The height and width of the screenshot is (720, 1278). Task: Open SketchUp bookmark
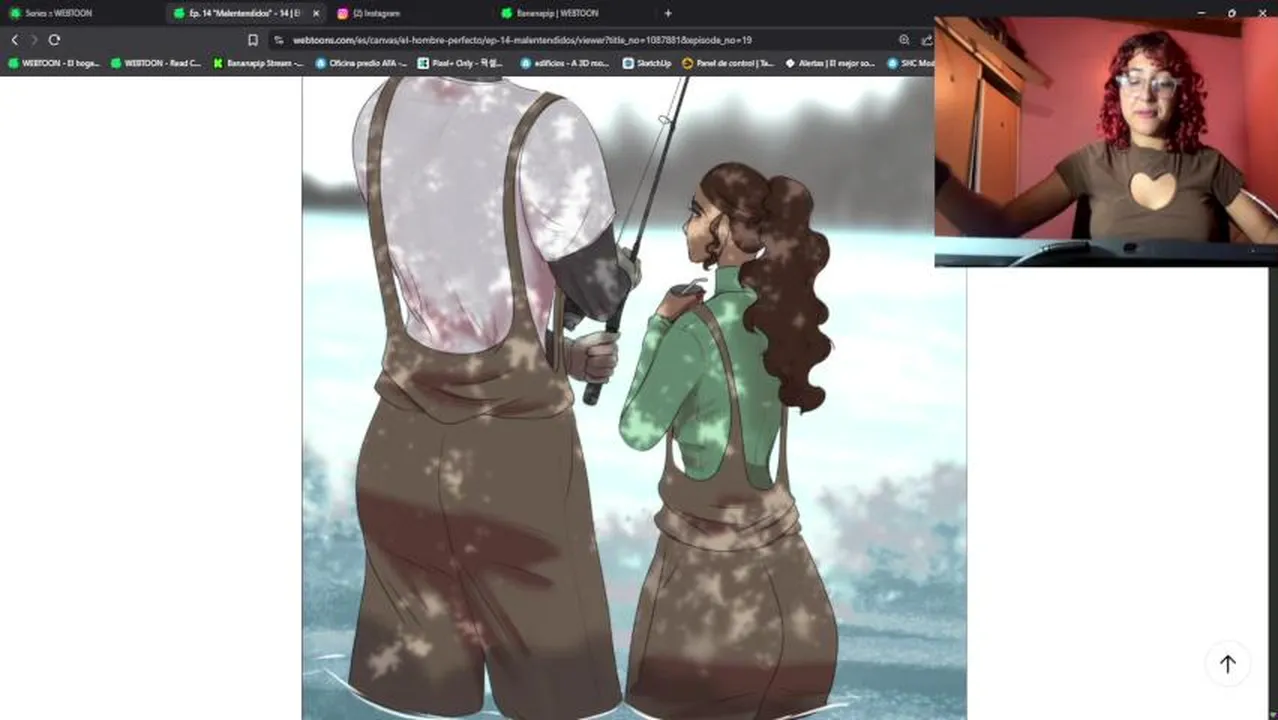647,63
